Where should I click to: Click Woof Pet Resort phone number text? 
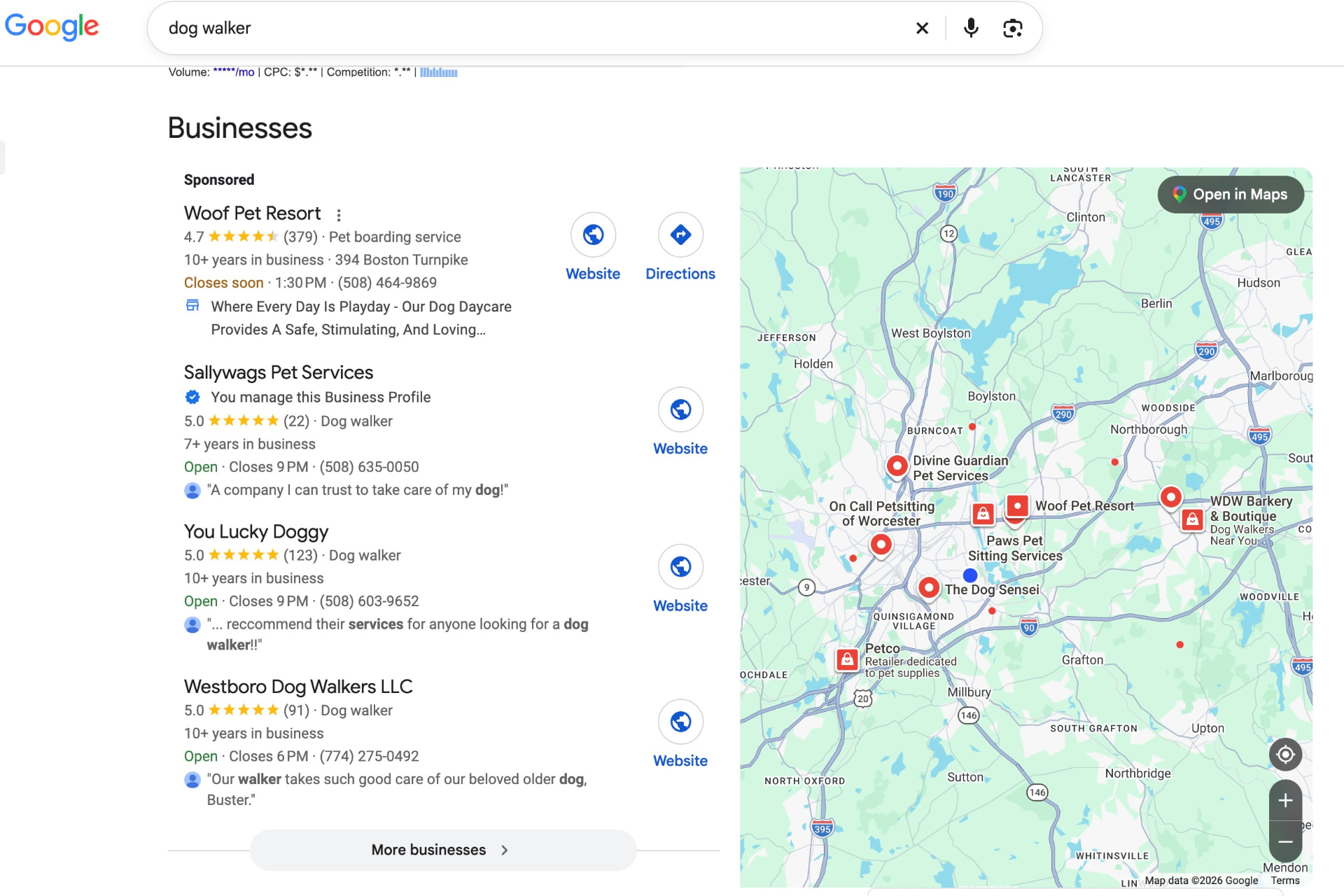click(387, 283)
